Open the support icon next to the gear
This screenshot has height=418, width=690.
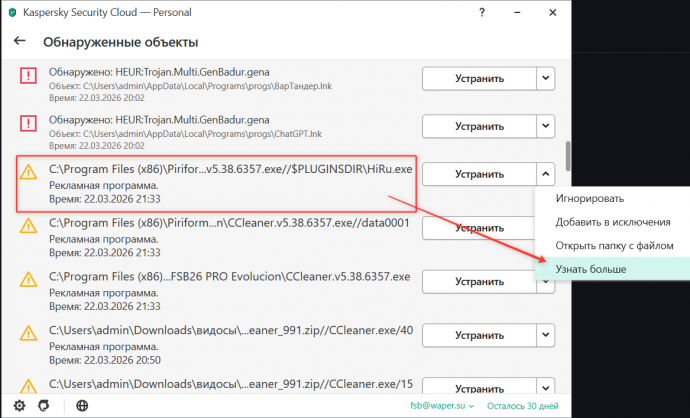point(43,406)
